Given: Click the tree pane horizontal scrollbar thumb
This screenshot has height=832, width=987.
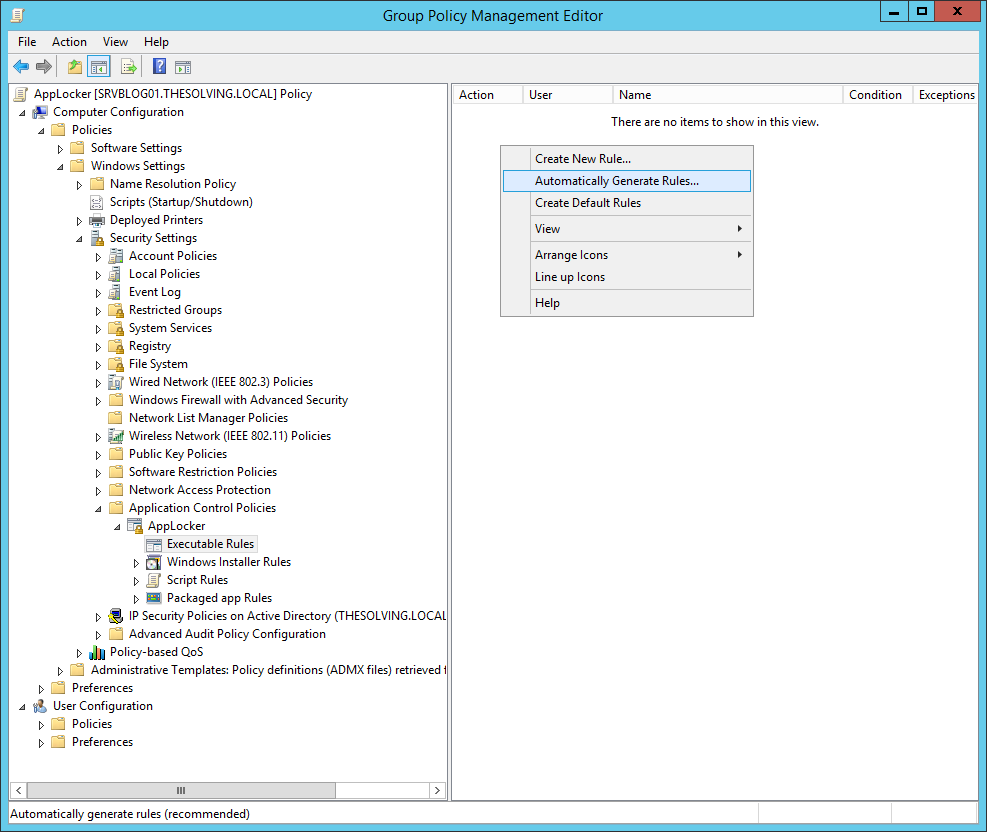Looking at the screenshot, I should (x=181, y=790).
